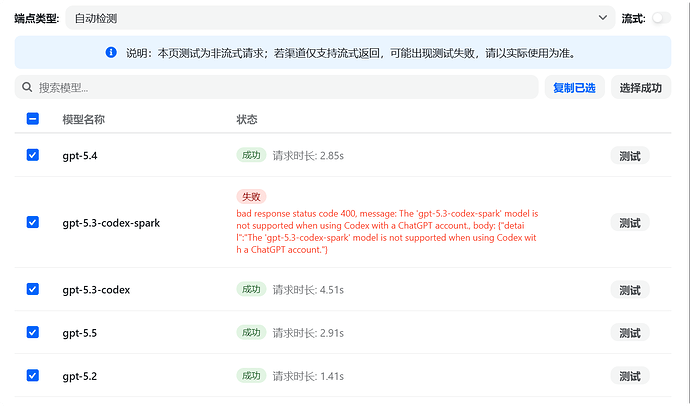This screenshot has height=406, width=690.
Task: Click the blue info icon in the notice
Action: [x=111, y=52]
